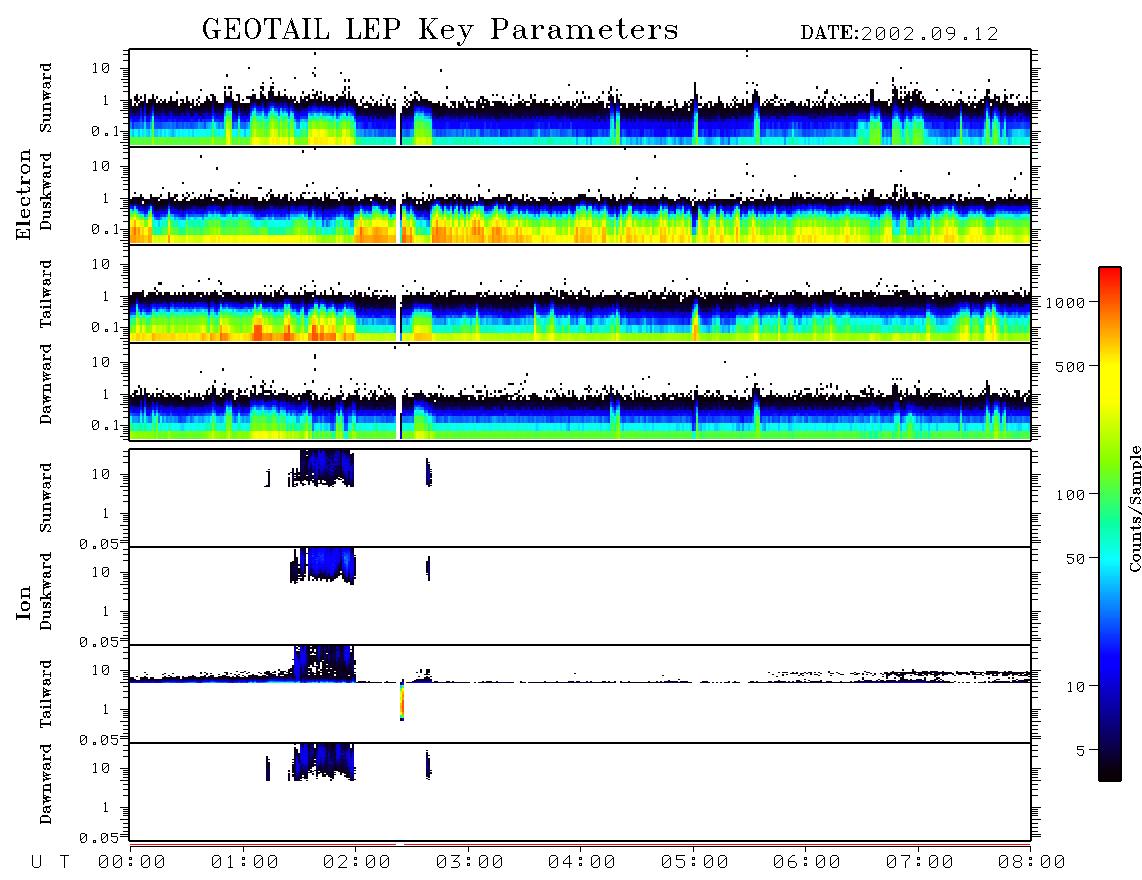Viewport: 1142px width, 880px height.
Task: Select the Ion Dawnward panel label
Action: tap(46, 784)
